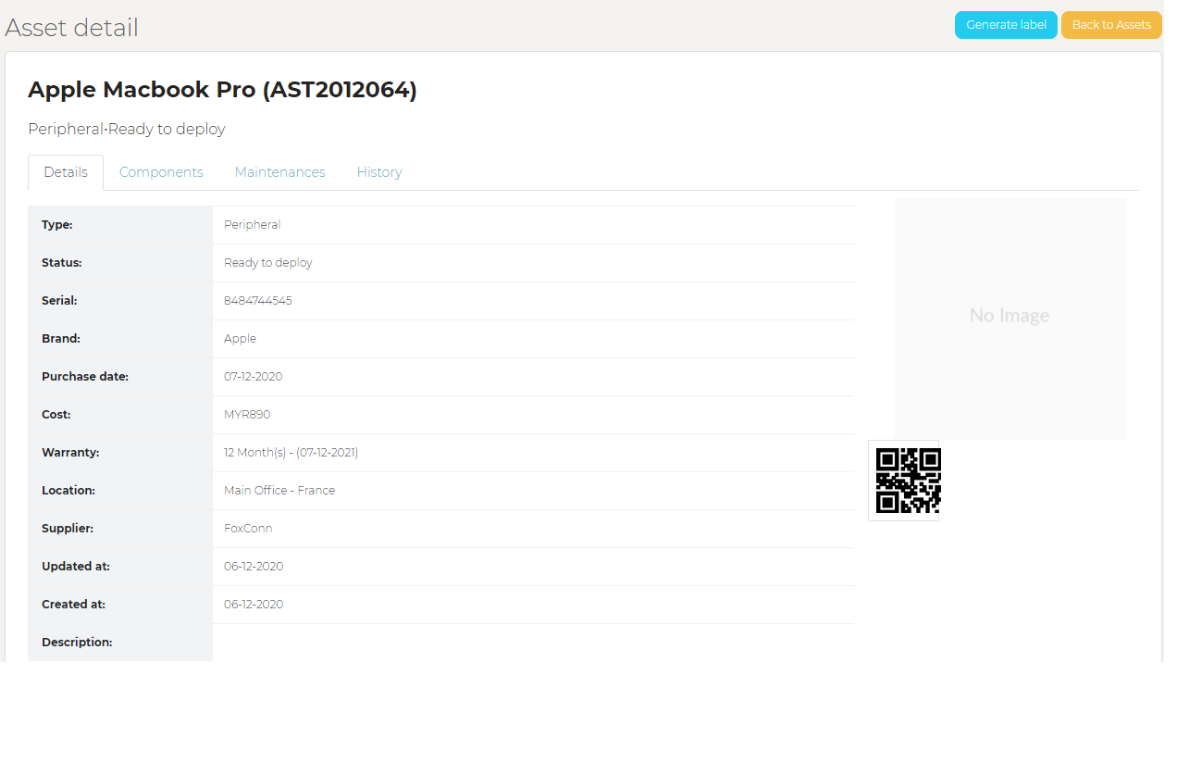
Task: Click the Asset detail page heading
Action: pos(72,28)
